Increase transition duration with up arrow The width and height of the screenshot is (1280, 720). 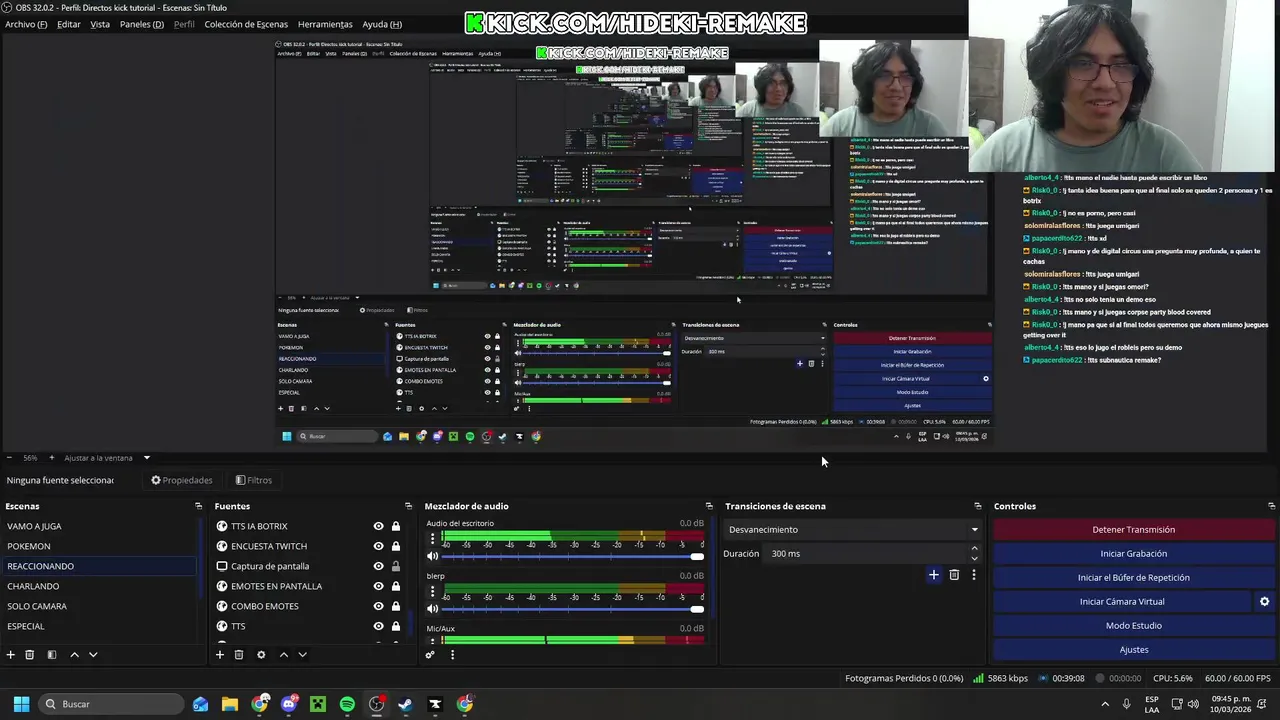(x=974, y=549)
